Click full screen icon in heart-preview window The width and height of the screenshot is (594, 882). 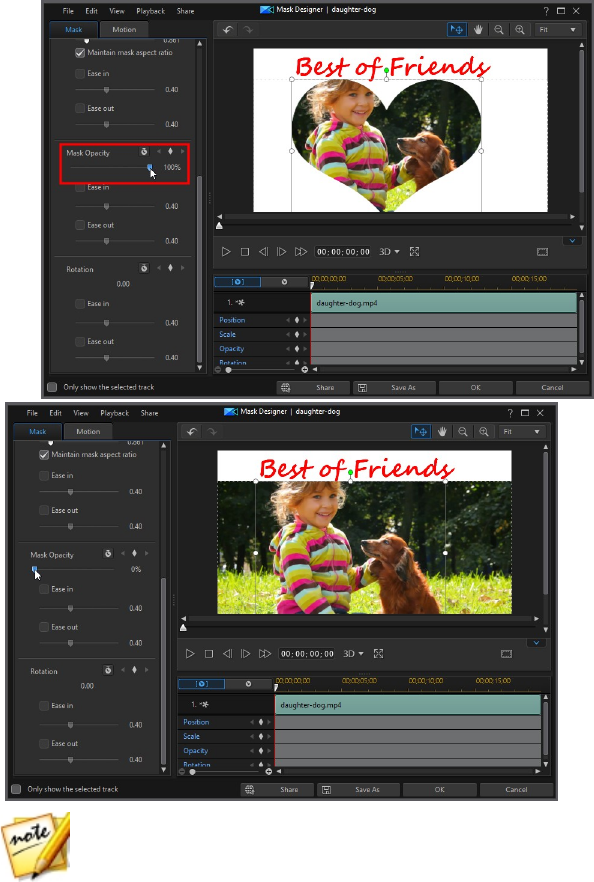(x=415, y=251)
